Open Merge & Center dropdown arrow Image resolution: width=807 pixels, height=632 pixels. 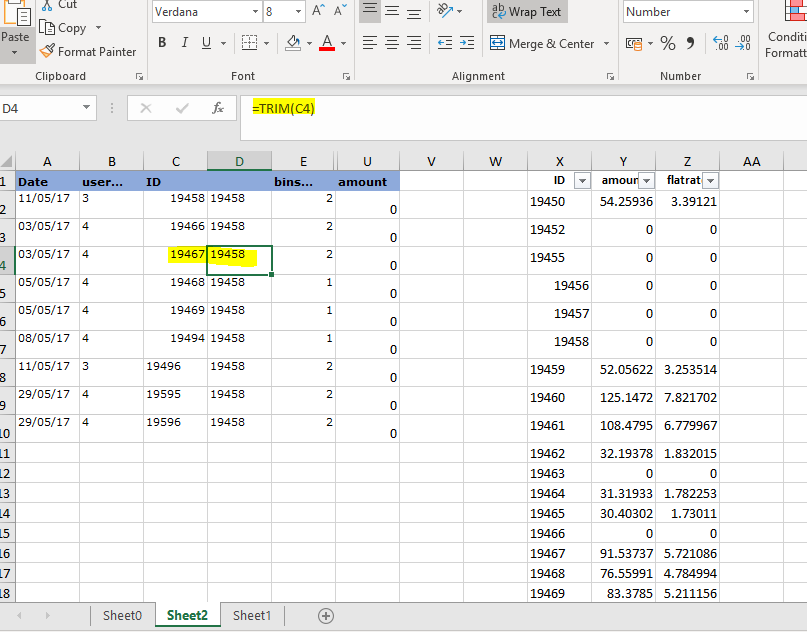606,44
